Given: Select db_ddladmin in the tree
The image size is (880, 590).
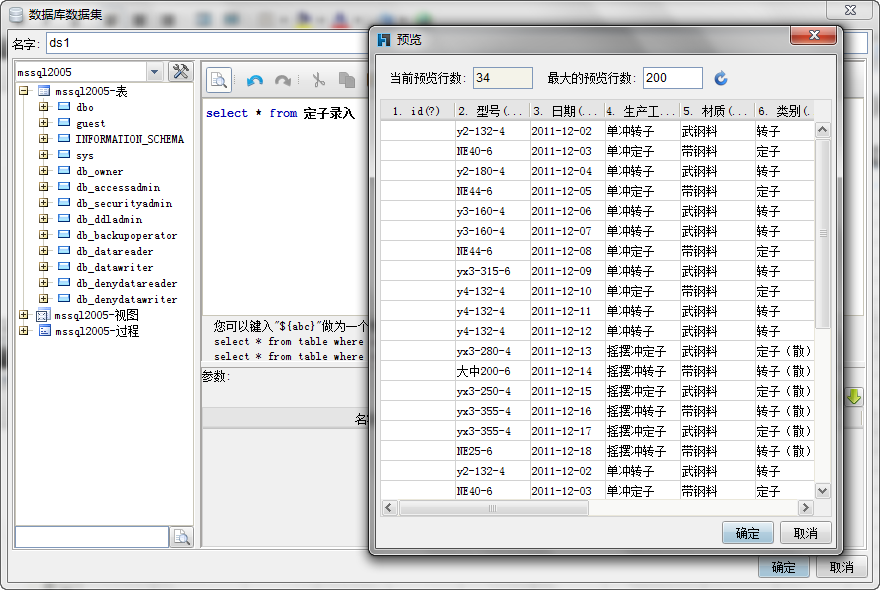Looking at the screenshot, I should point(109,219).
